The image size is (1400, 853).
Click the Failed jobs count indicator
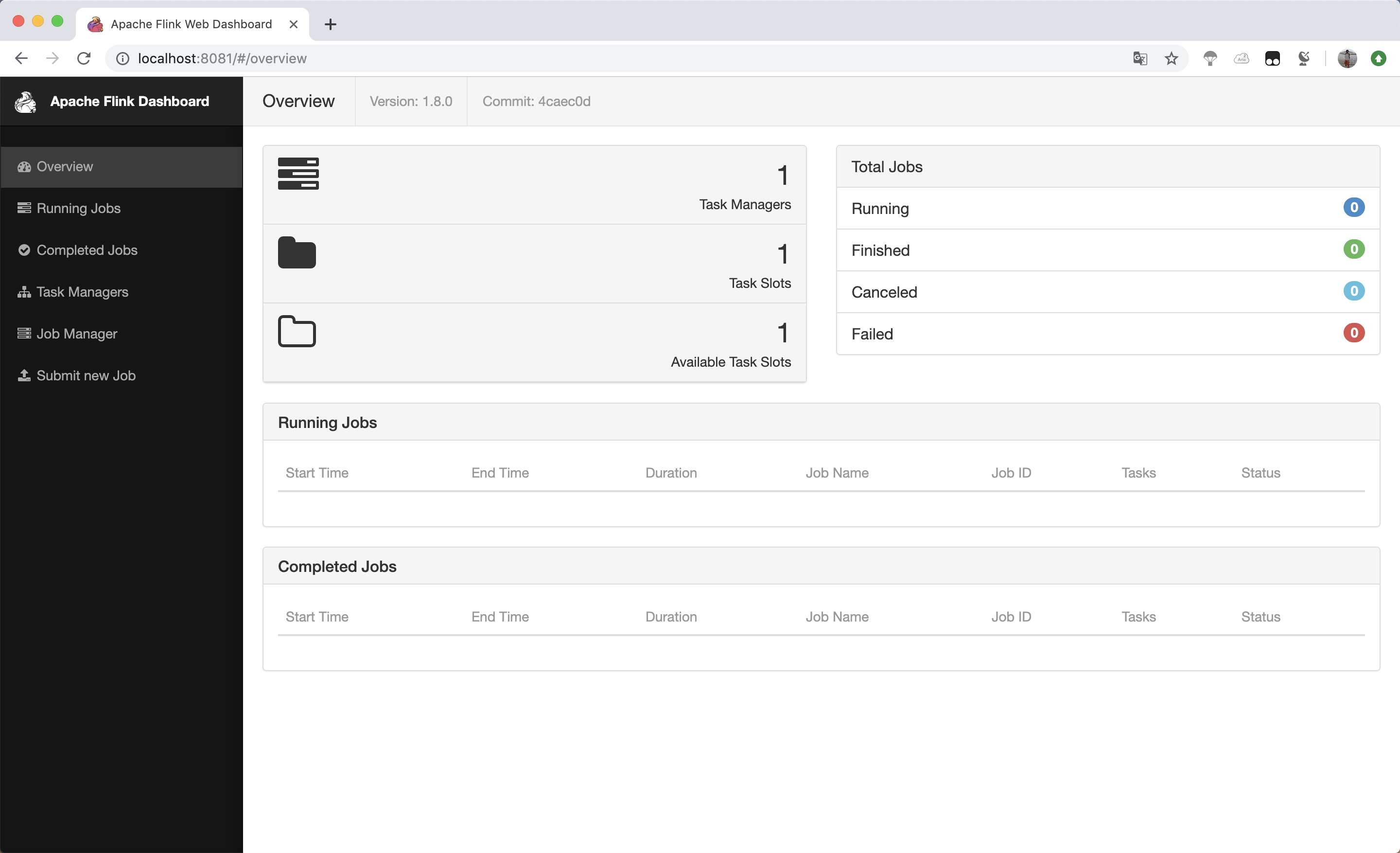pos(1353,333)
